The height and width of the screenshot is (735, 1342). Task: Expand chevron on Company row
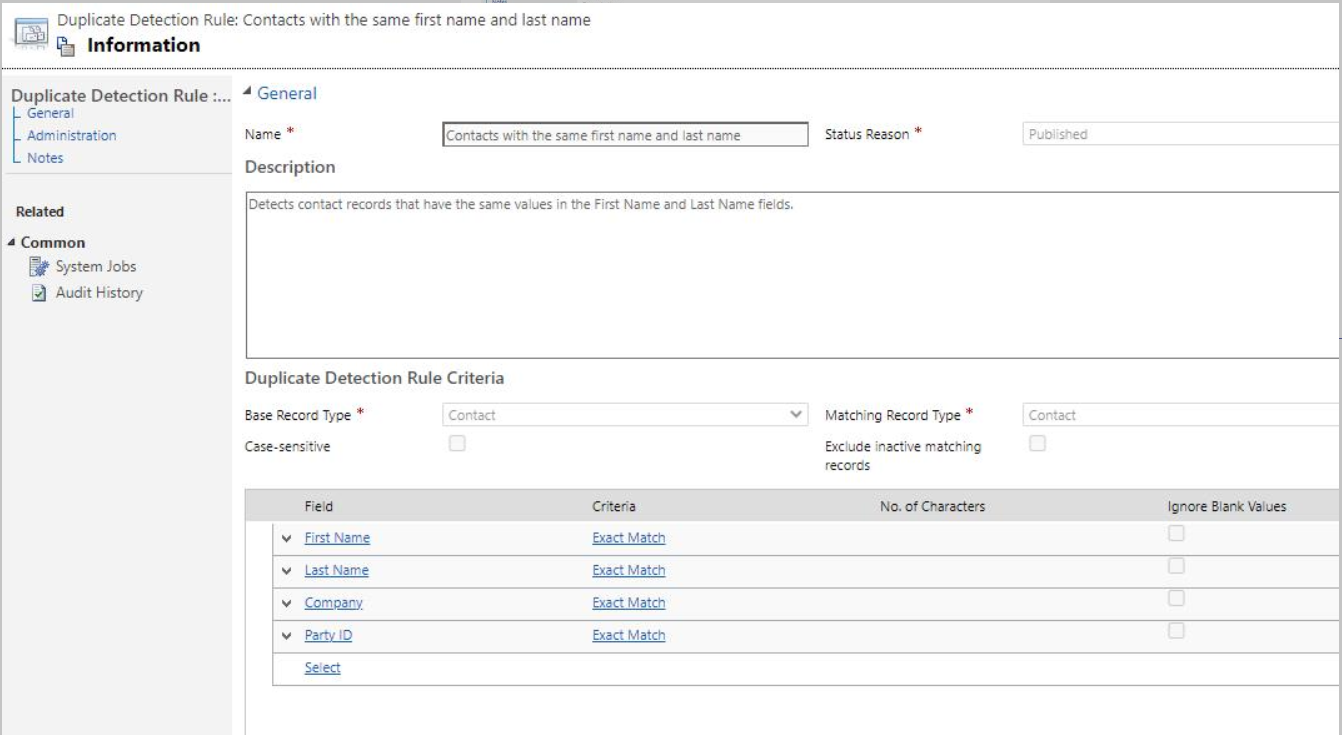[x=287, y=604]
